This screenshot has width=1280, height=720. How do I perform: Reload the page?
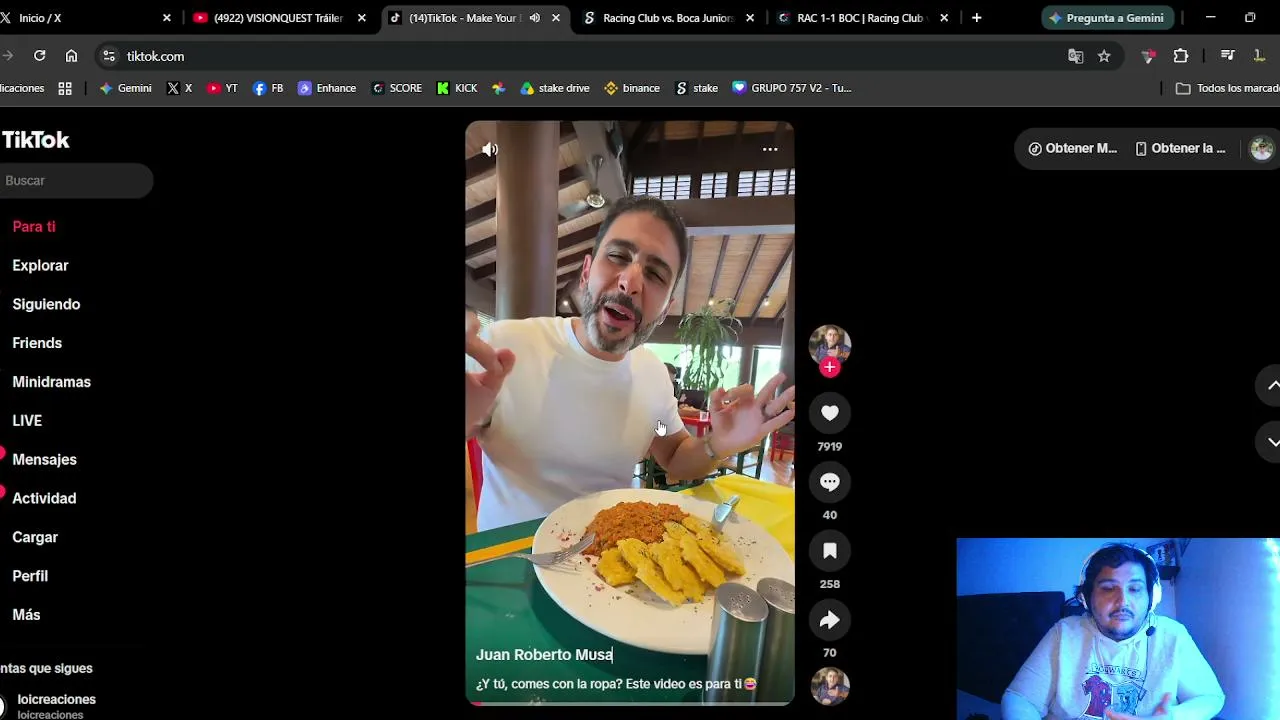pyautogui.click(x=39, y=56)
